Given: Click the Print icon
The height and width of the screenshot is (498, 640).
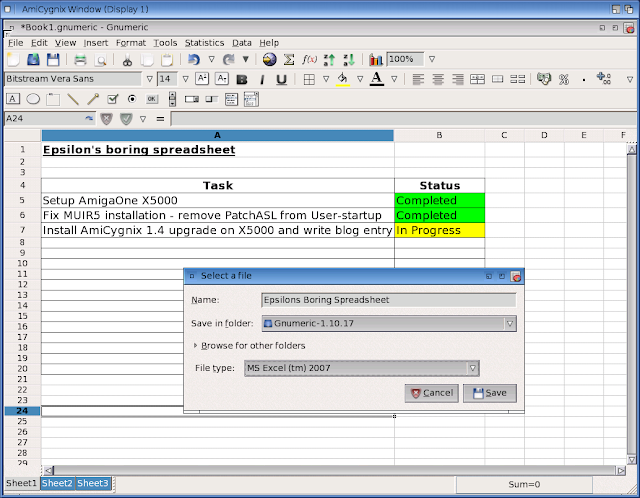Looking at the screenshot, I should (80, 60).
